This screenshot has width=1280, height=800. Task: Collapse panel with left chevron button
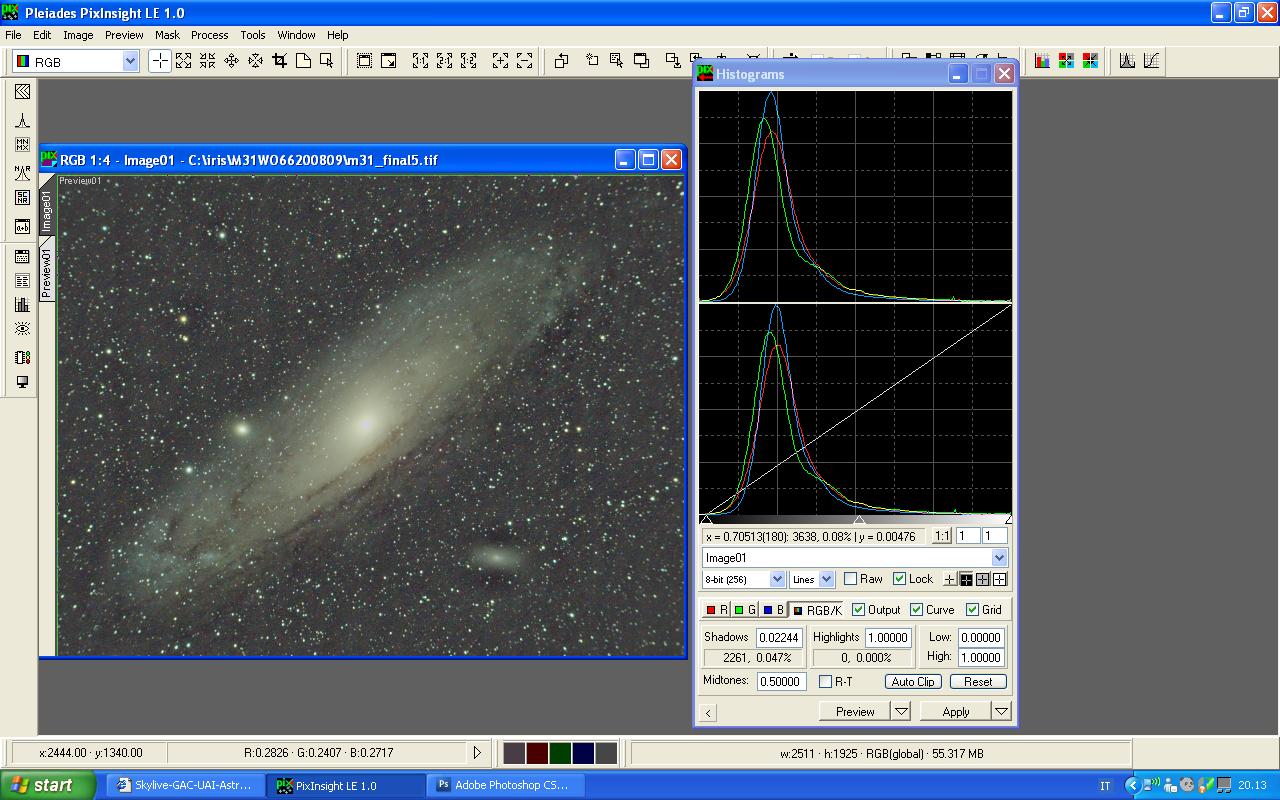(x=708, y=712)
